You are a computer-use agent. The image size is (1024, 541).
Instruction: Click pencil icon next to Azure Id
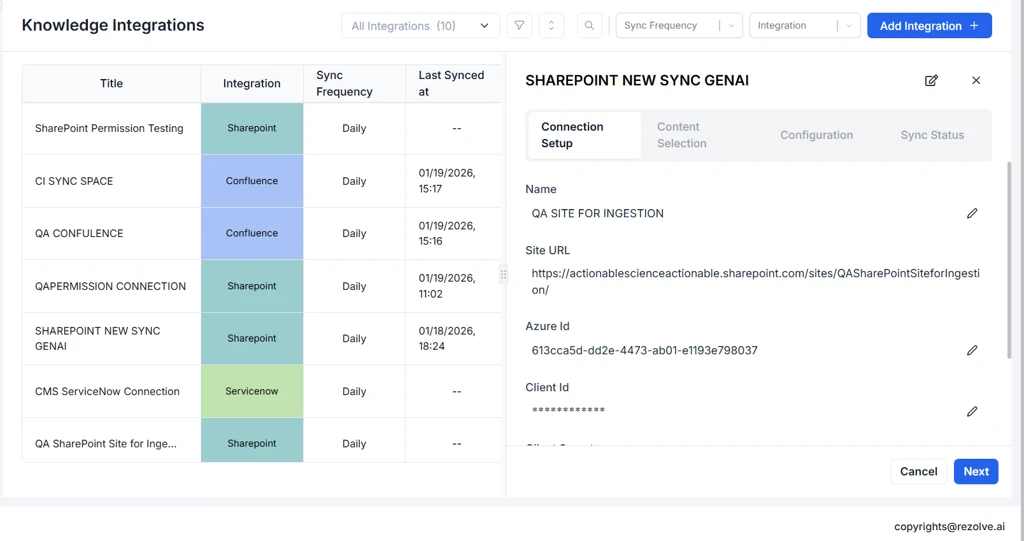click(972, 350)
